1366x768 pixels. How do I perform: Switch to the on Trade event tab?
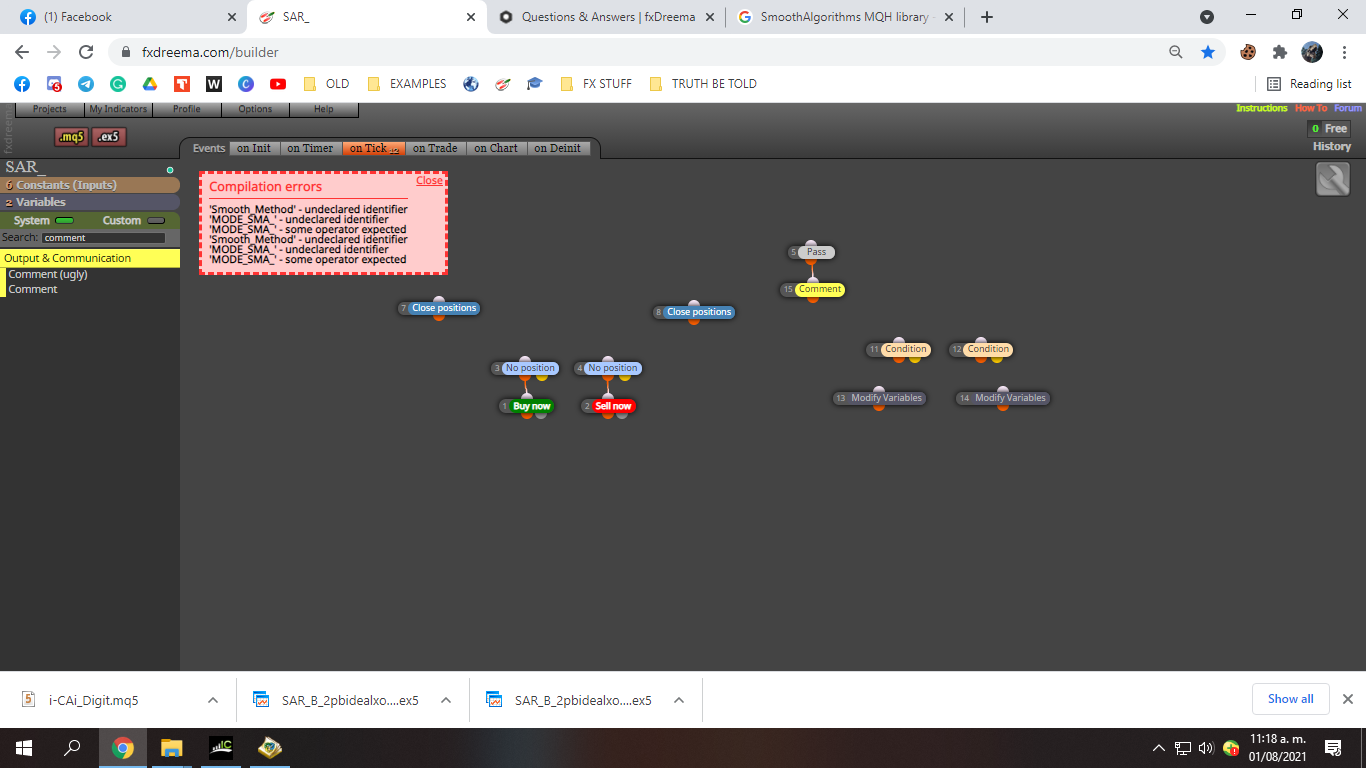tap(435, 148)
